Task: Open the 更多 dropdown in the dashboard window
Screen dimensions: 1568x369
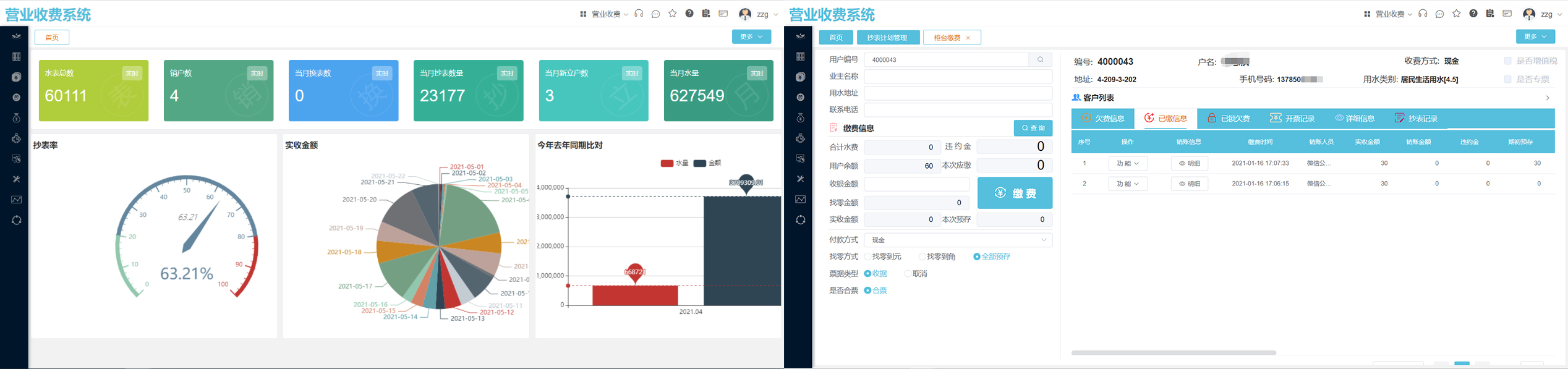Action: (x=751, y=36)
